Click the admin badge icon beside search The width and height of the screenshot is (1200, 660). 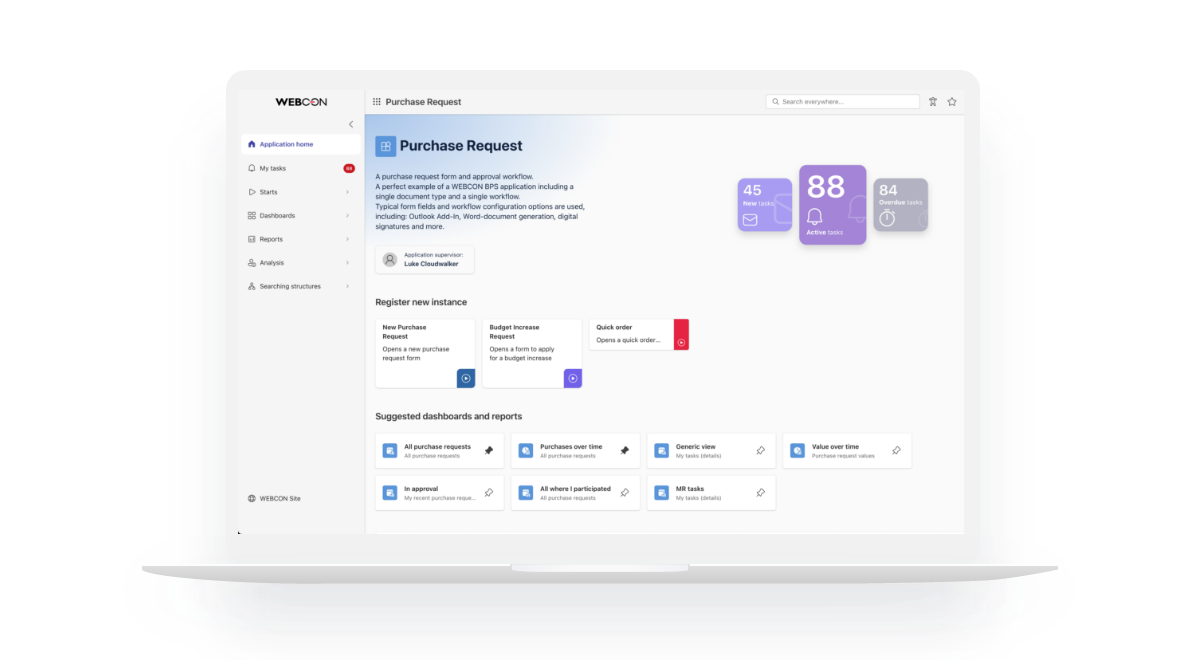click(x=932, y=102)
